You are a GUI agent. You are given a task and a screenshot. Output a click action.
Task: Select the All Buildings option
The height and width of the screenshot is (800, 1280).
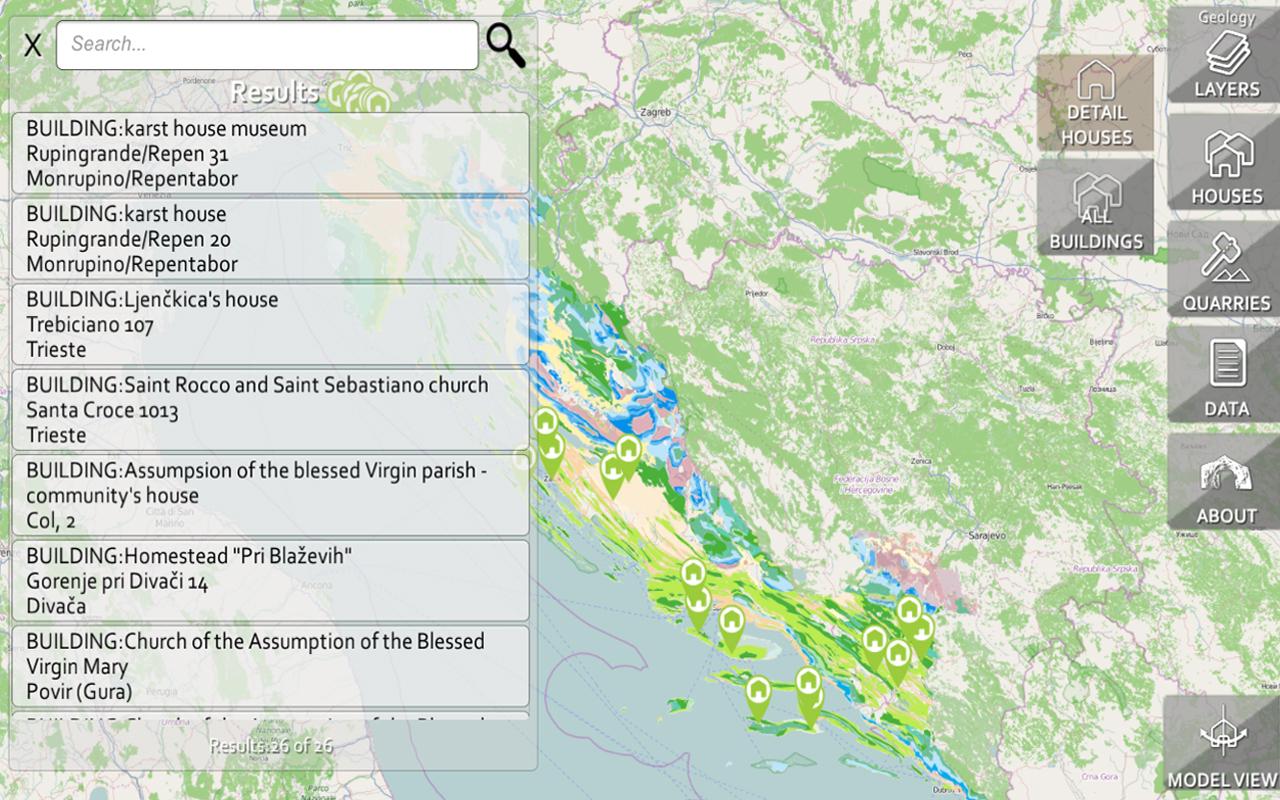point(1096,207)
